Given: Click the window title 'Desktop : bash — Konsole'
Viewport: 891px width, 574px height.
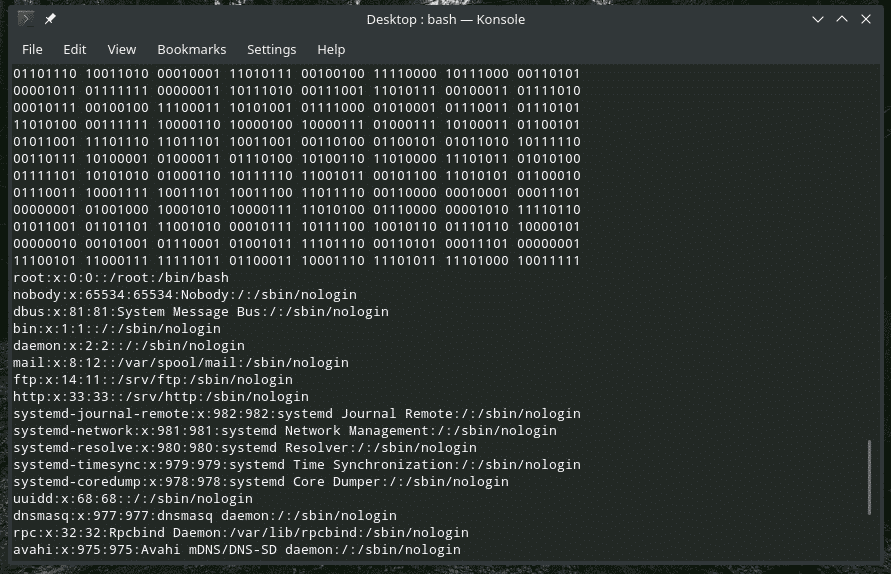Looking at the screenshot, I should pyautogui.click(x=446, y=19).
